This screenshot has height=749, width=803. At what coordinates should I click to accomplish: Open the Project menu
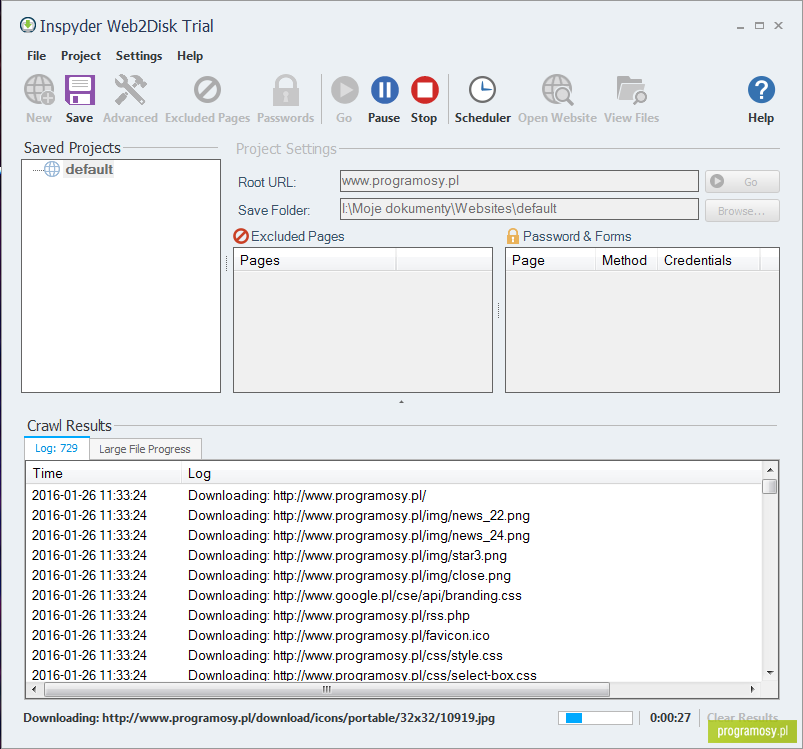tap(81, 56)
